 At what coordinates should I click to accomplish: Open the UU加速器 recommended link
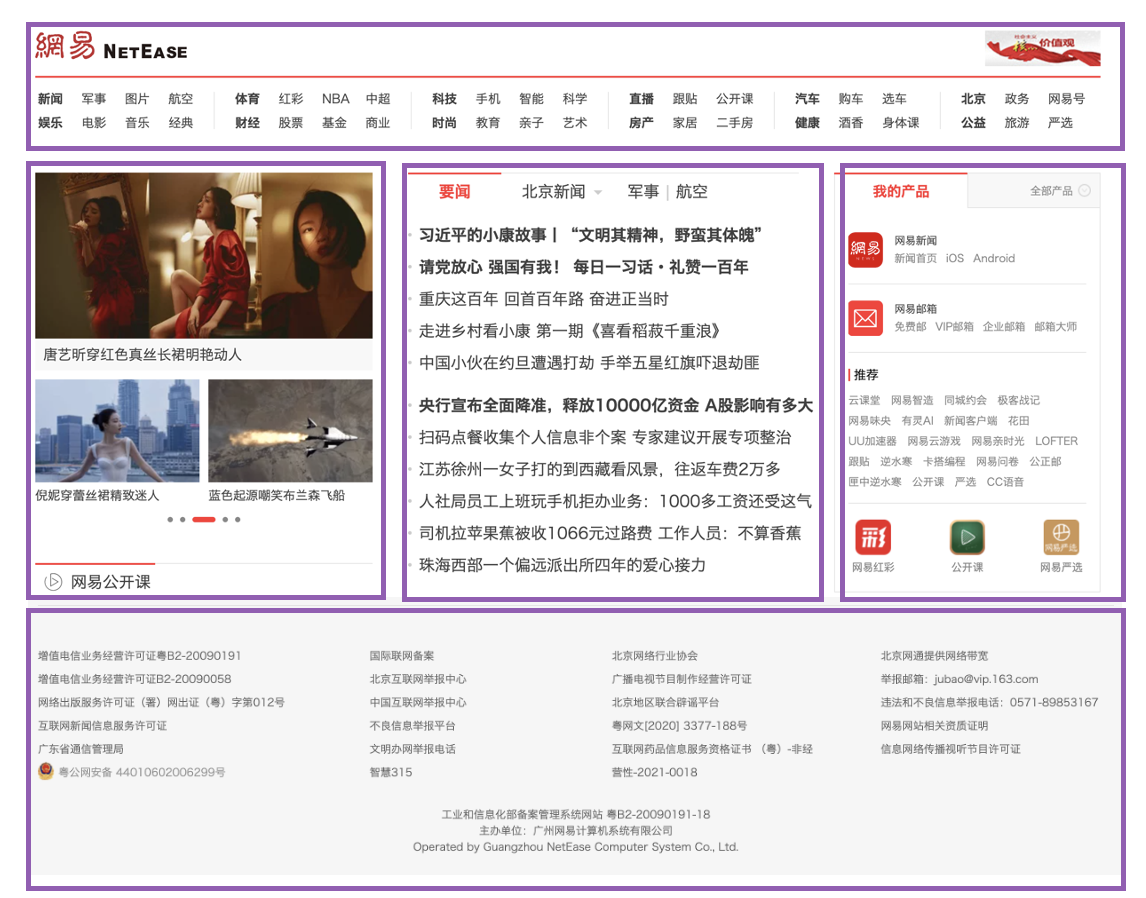(x=872, y=441)
